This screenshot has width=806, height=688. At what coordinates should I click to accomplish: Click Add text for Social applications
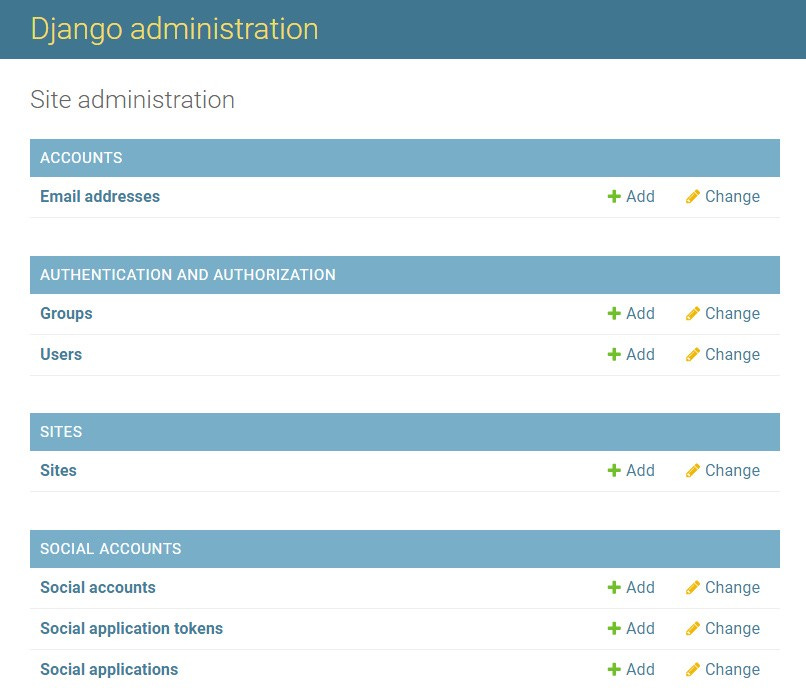point(640,669)
